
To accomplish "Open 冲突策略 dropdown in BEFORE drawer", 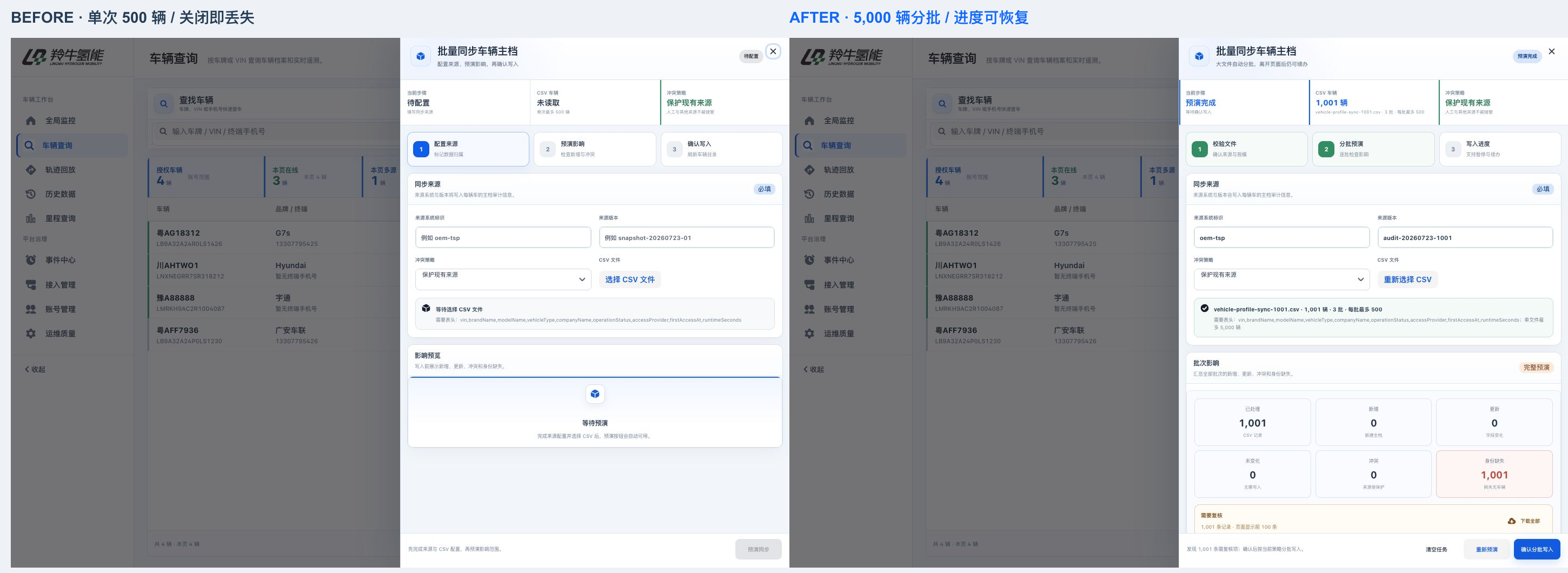I will [x=503, y=279].
